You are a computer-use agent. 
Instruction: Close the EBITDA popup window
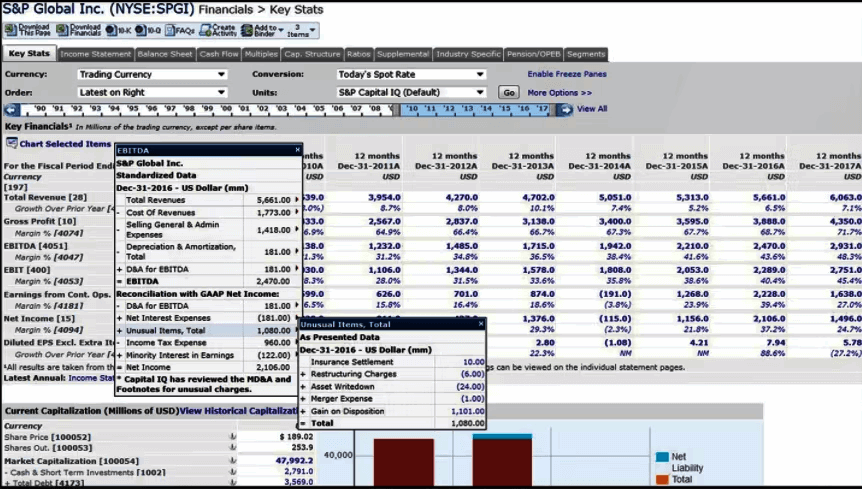coord(297,149)
